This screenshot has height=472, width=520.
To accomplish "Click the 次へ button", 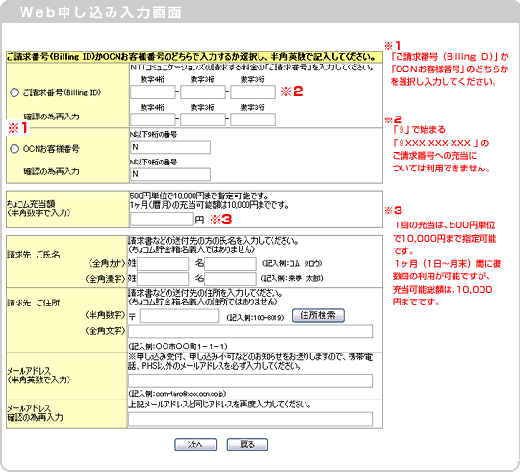I will [x=195, y=444].
